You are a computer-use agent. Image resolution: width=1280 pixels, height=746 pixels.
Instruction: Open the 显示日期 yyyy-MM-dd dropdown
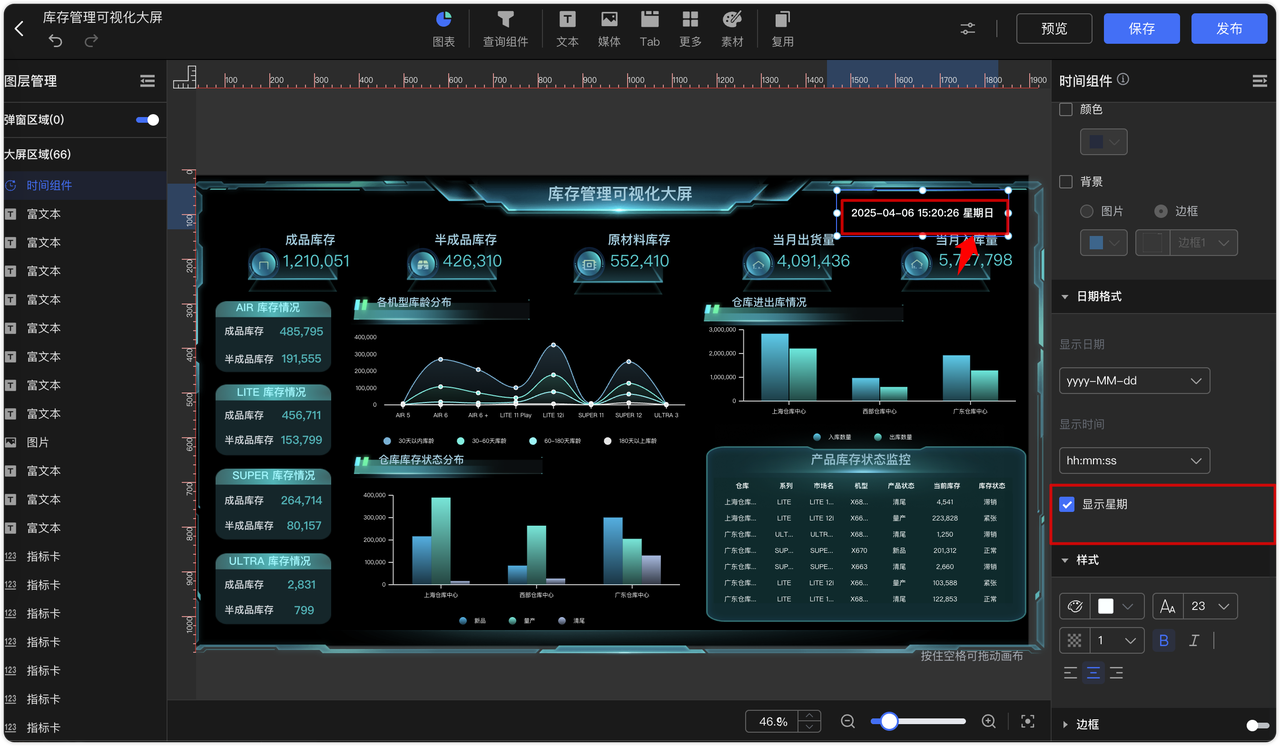pos(1135,381)
